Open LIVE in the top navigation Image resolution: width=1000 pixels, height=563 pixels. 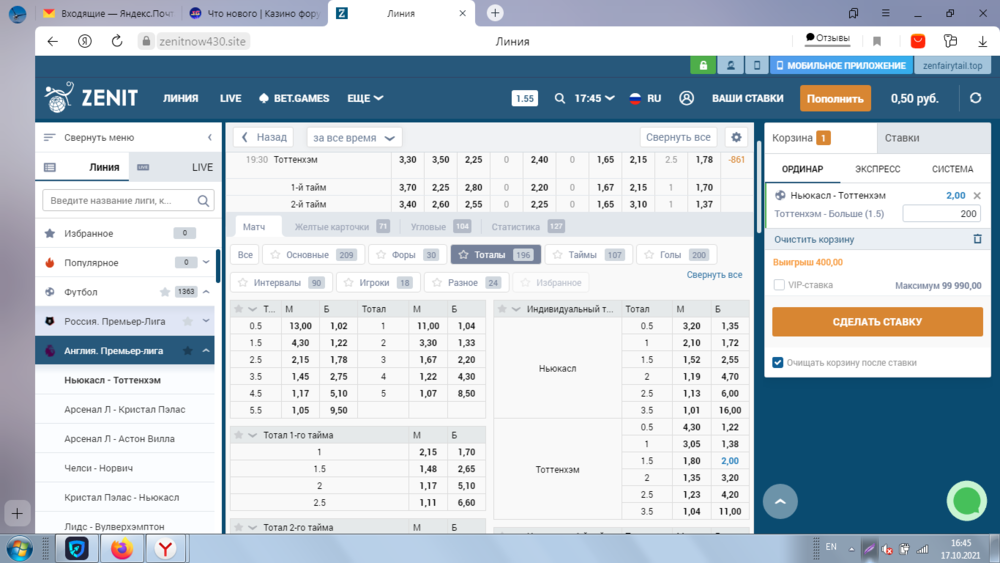(230, 98)
